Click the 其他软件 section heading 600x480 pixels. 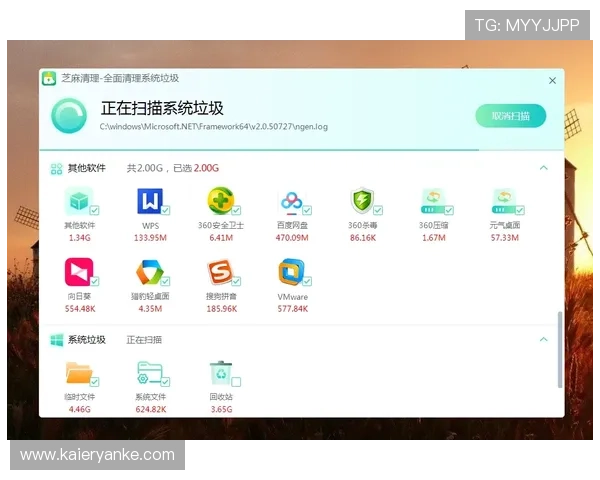(86, 168)
